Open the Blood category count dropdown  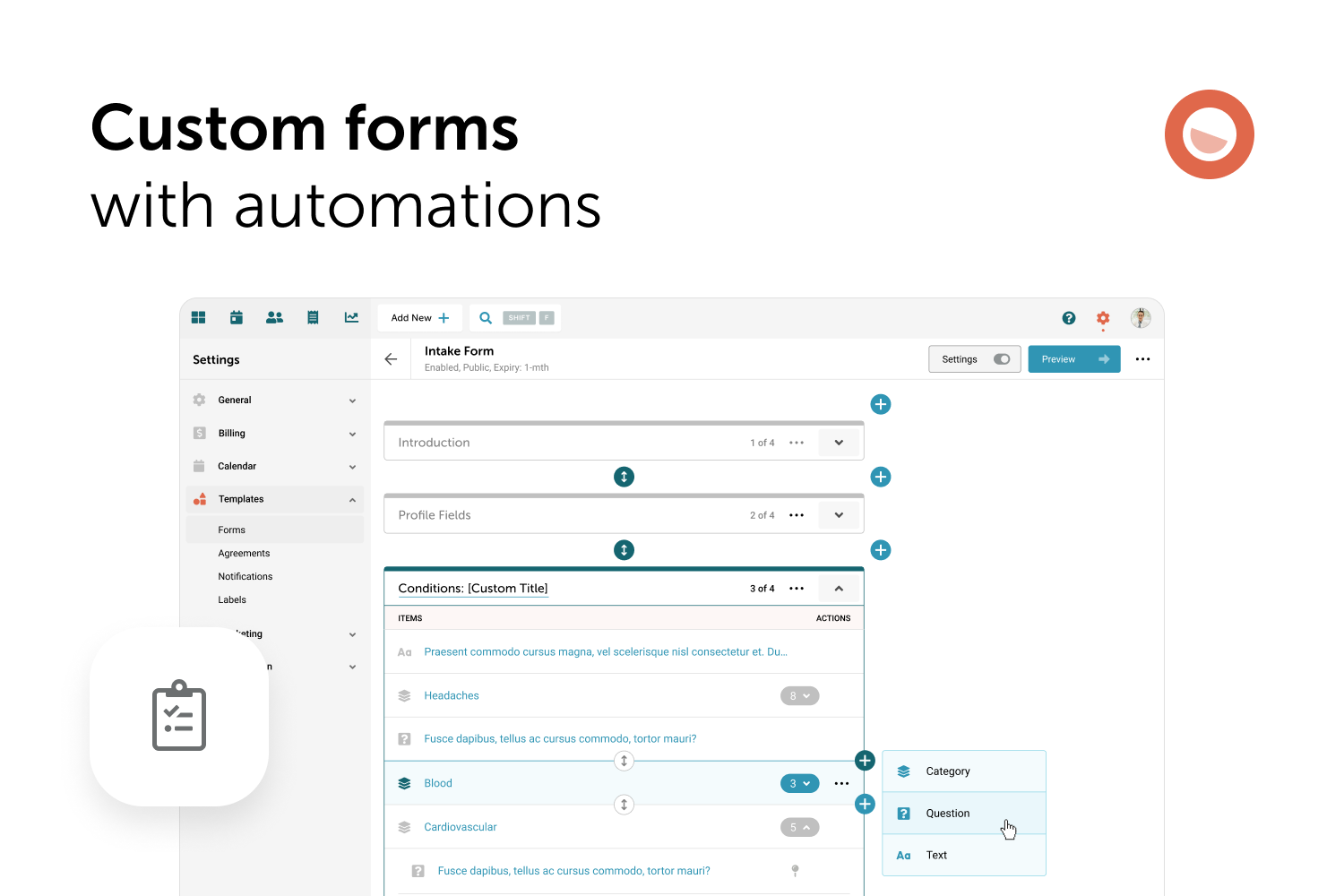point(799,783)
